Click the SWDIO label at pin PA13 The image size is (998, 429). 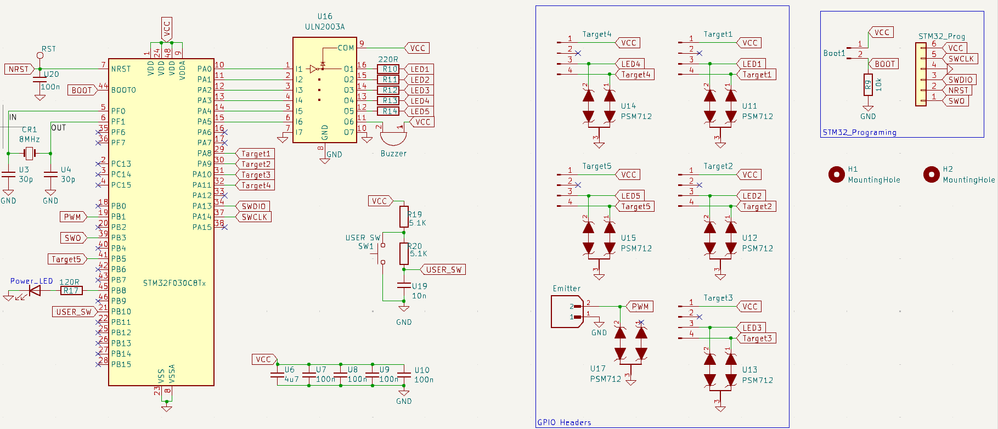254,206
